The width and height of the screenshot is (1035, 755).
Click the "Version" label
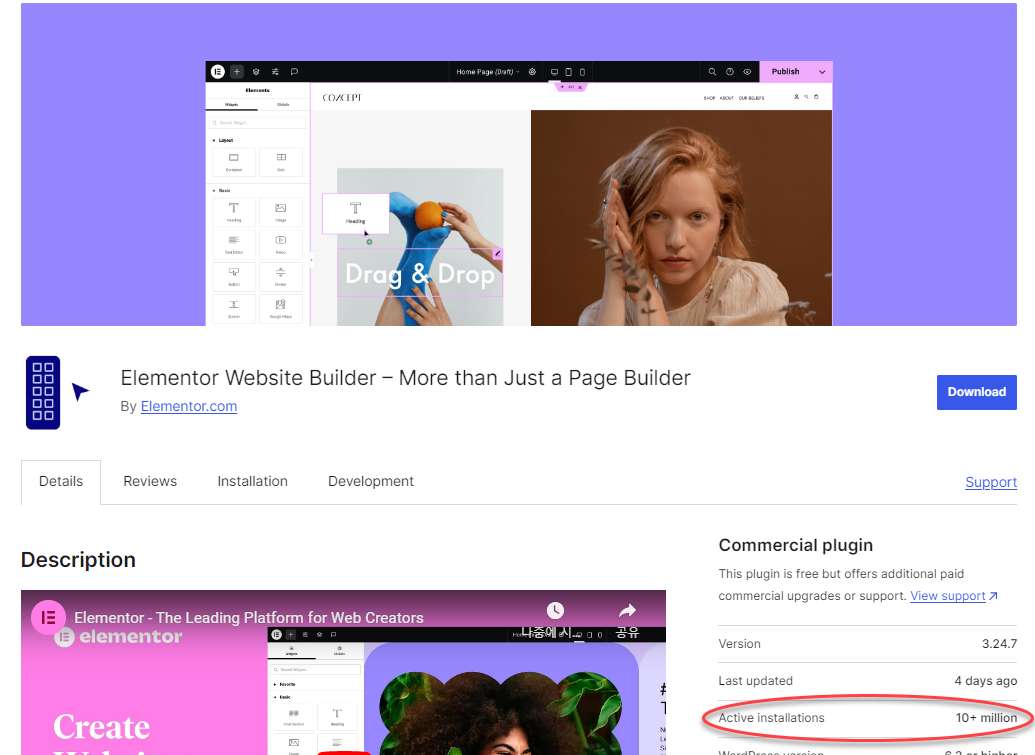(739, 643)
